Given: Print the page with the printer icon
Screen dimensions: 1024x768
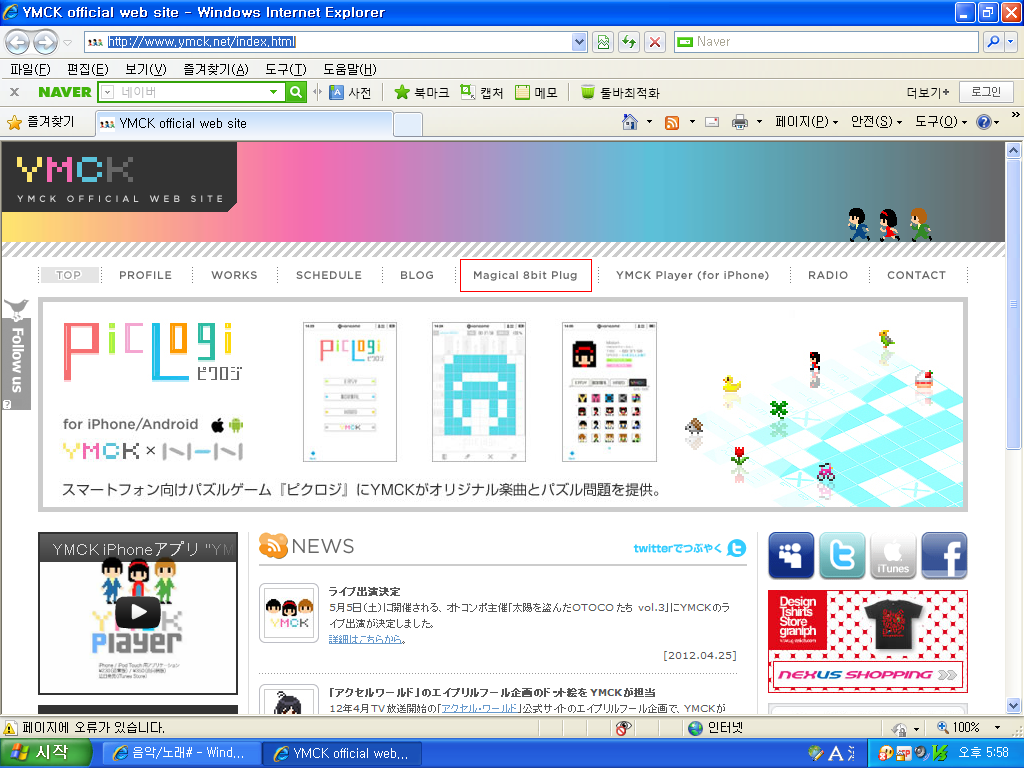Looking at the screenshot, I should 739,122.
